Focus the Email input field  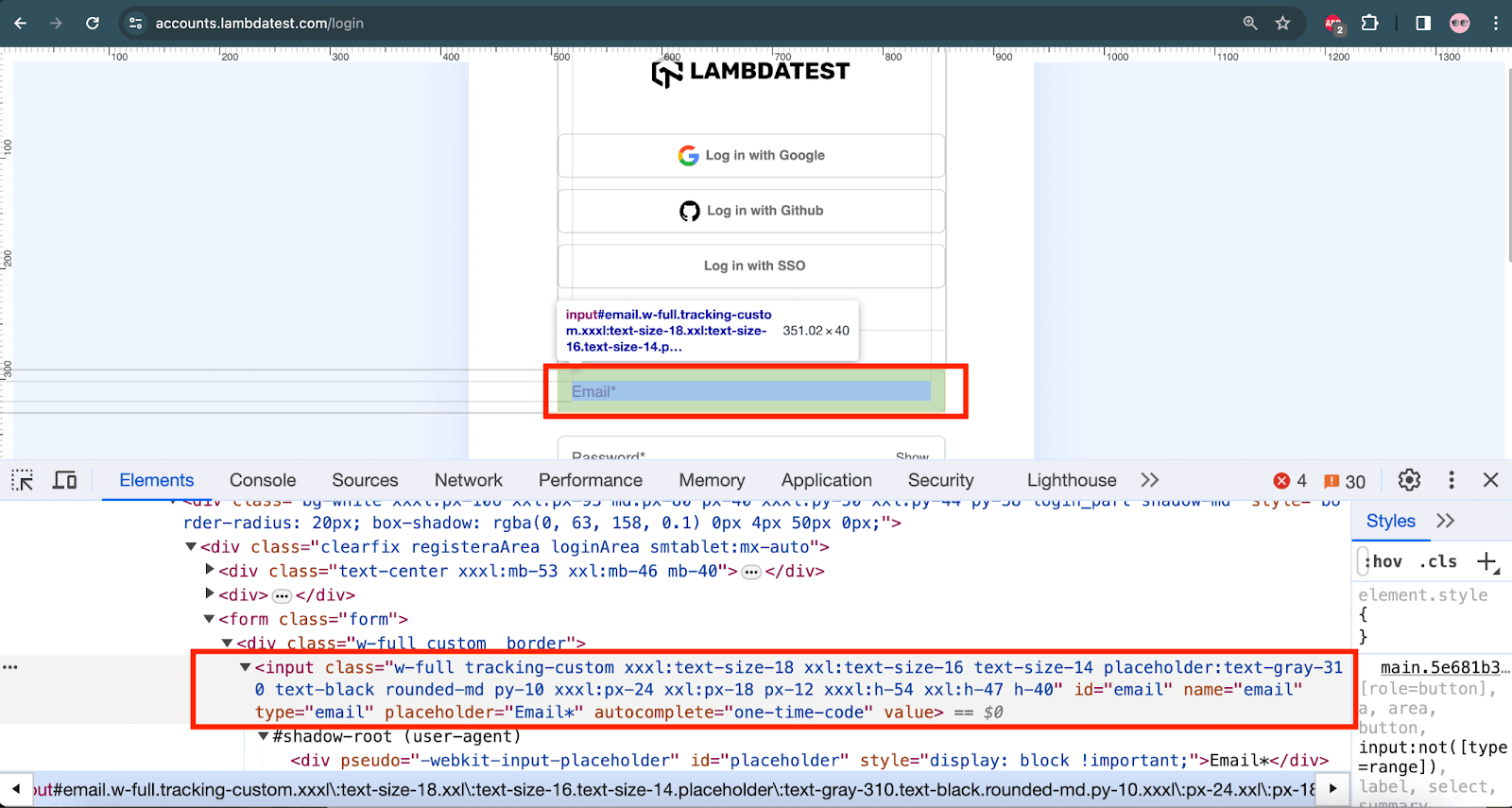coord(751,391)
